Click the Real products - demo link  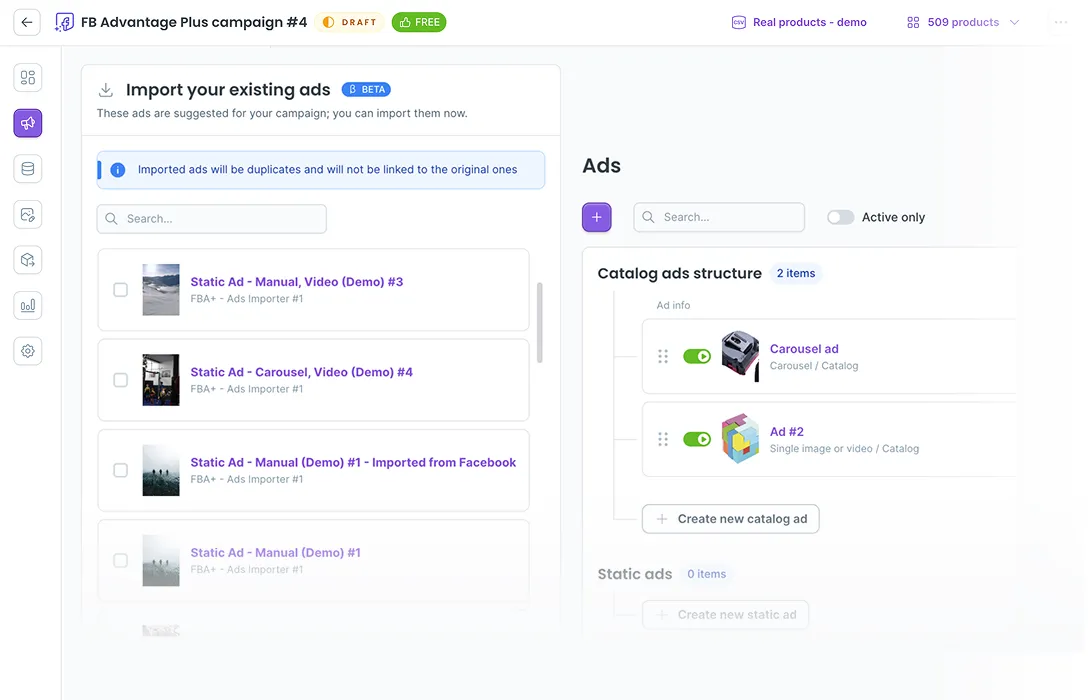point(809,22)
